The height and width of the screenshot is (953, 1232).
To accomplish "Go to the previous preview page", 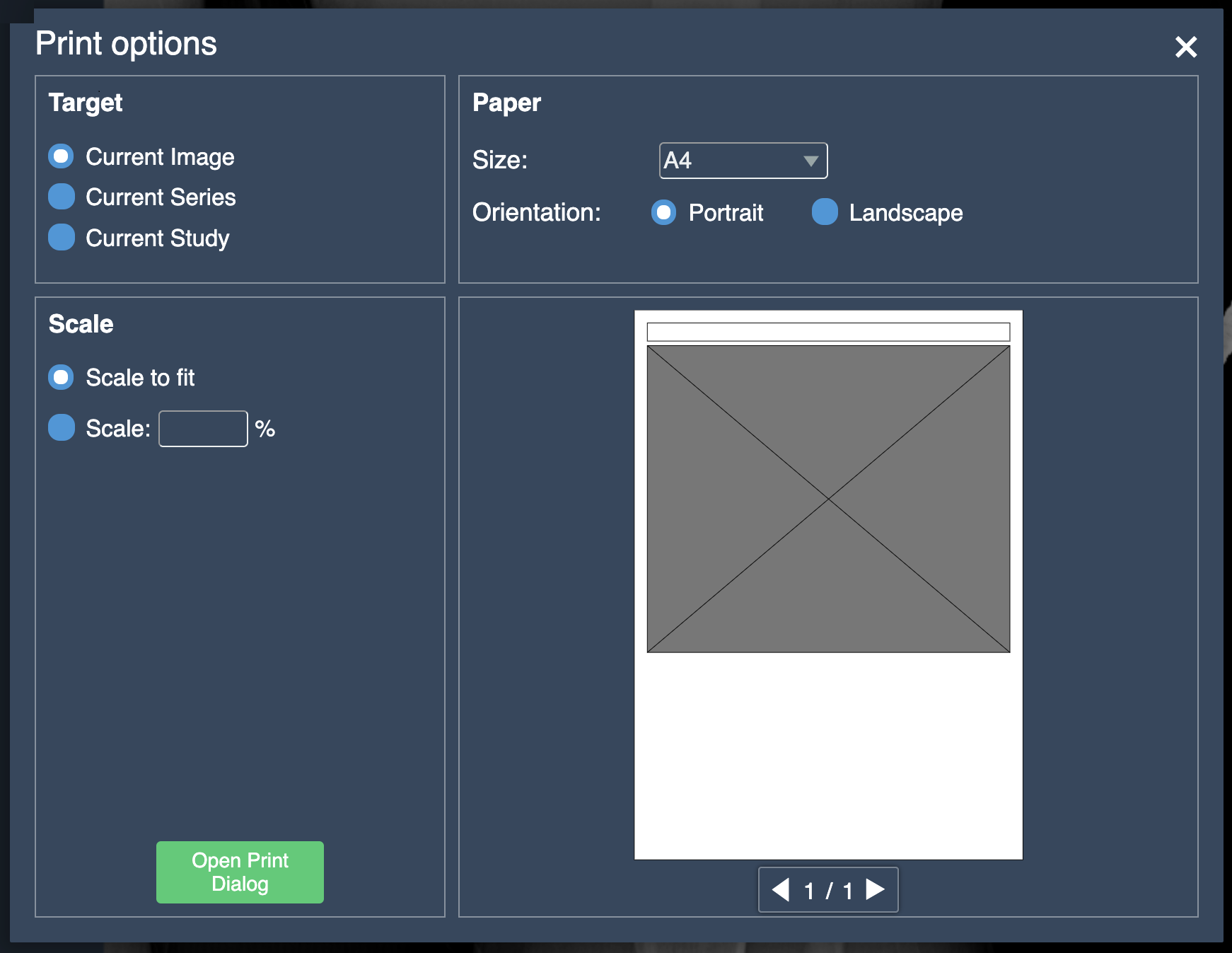I will 781,889.
